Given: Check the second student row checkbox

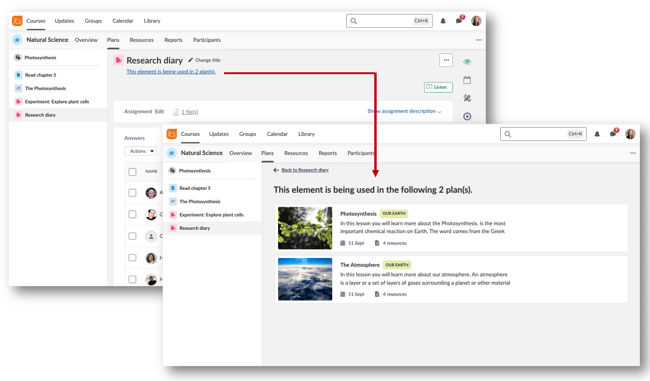Looking at the screenshot, I should [x=132, y=214].
